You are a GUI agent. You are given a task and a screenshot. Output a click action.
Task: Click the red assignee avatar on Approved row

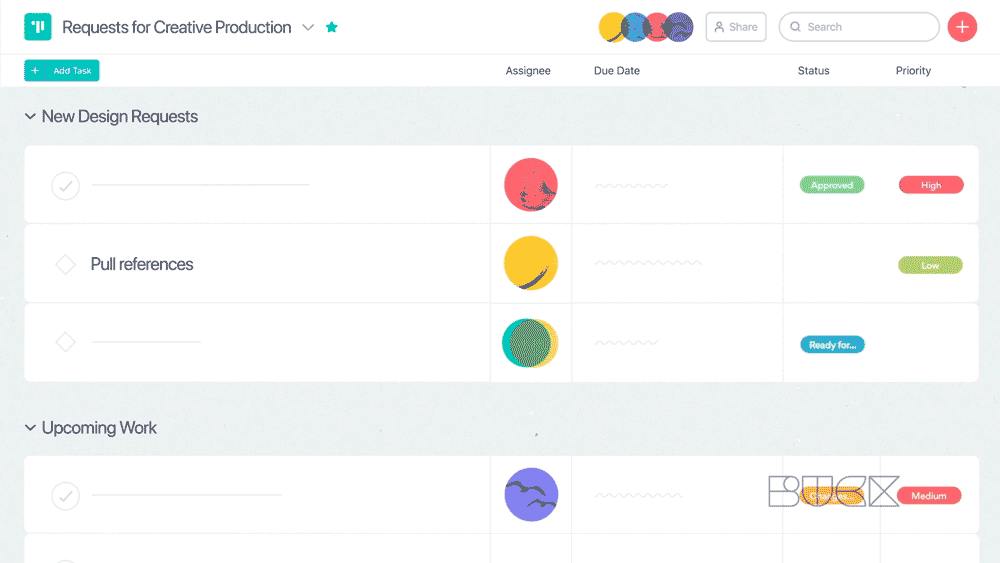[531, 185]
